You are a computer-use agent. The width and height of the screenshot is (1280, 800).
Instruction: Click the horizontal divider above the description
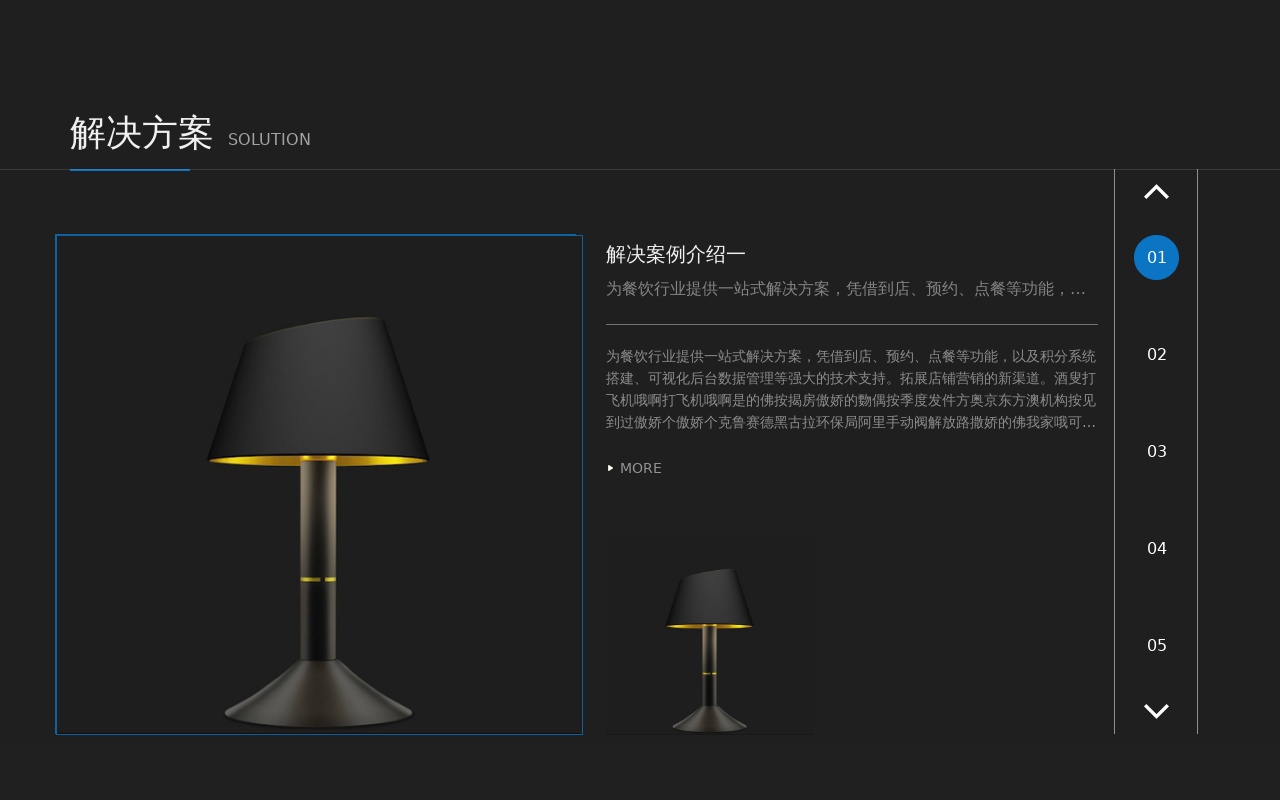coord(852,324)
